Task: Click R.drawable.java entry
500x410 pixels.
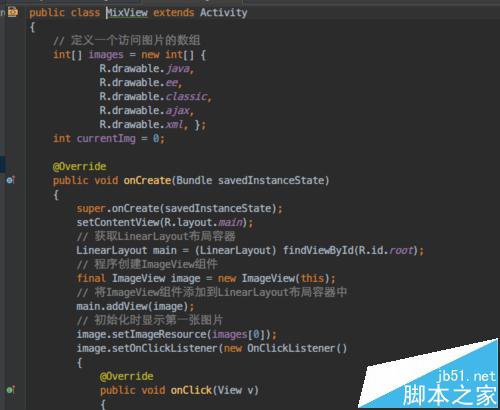Action: (146, 69)
